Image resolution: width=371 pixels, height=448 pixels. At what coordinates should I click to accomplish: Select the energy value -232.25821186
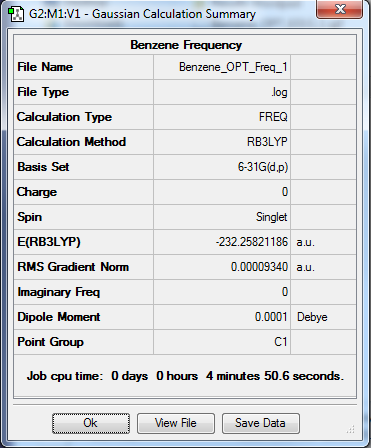point(252,242)
